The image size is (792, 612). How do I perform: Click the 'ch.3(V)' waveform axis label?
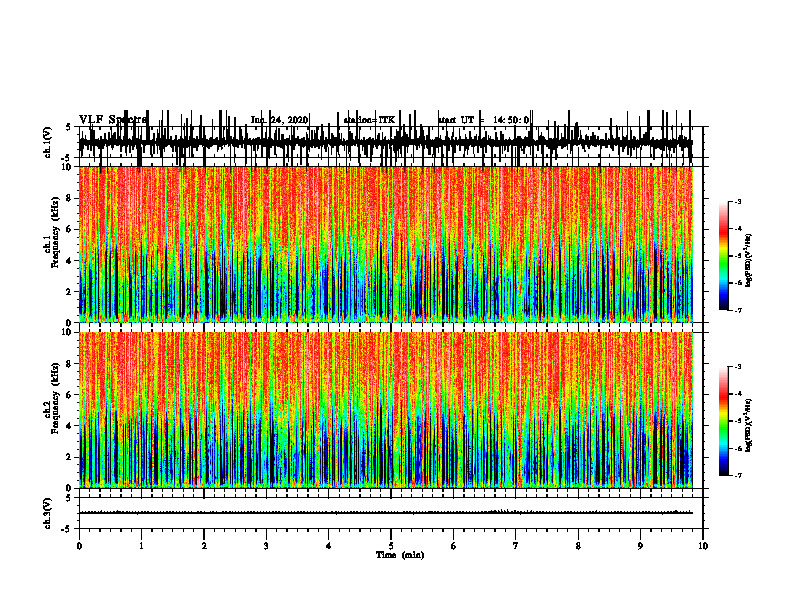pos(48,514)
